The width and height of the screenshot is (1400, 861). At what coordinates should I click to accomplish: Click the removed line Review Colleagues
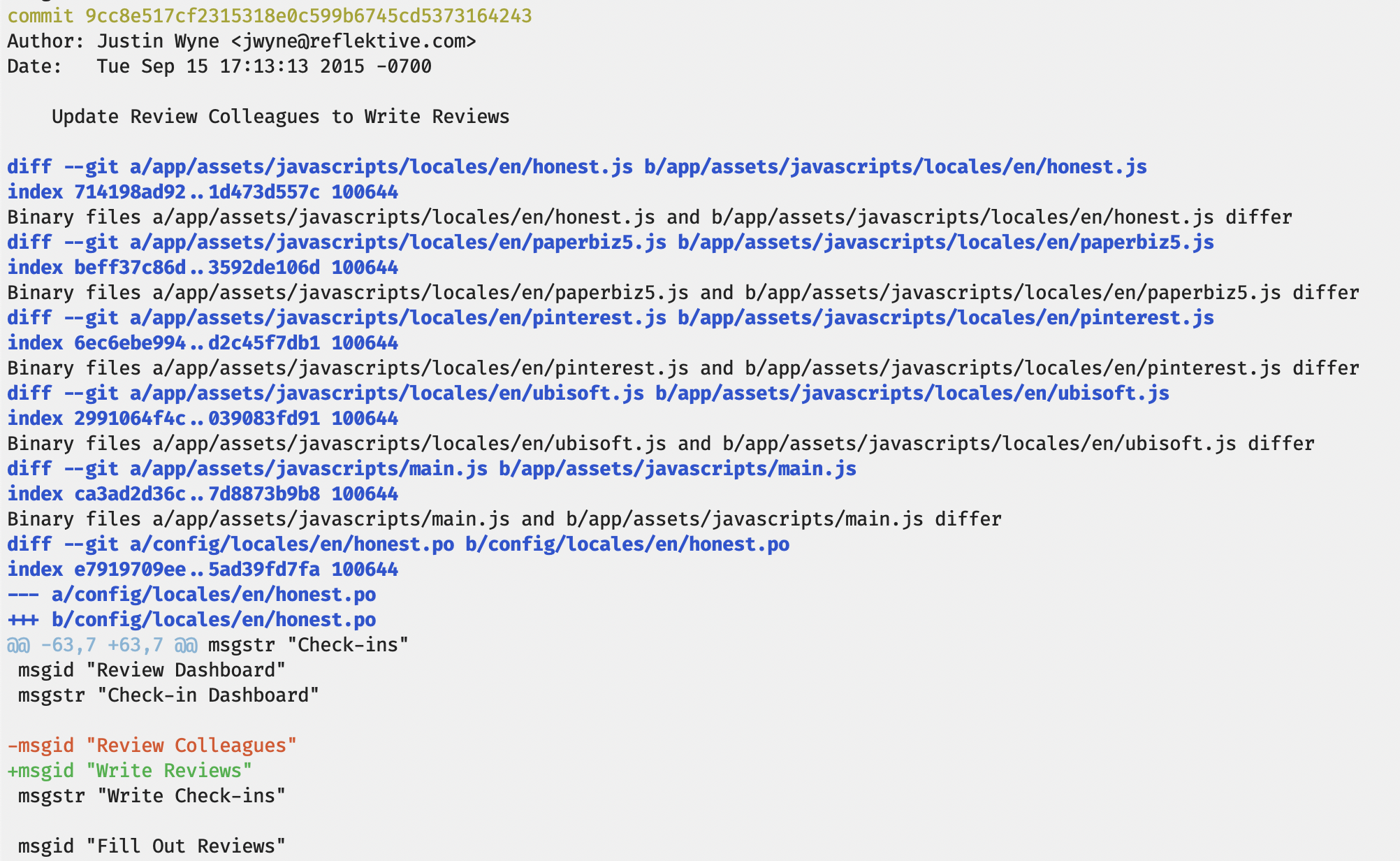(x=152, y=746)
